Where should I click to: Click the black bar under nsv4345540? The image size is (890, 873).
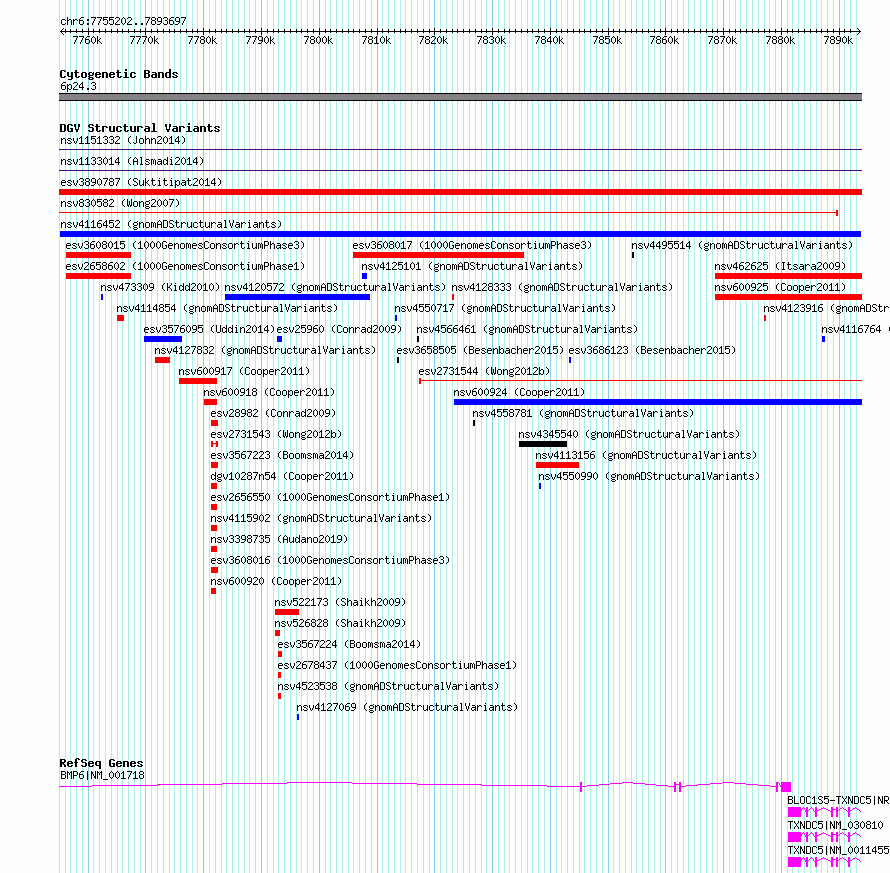point(543,444)
